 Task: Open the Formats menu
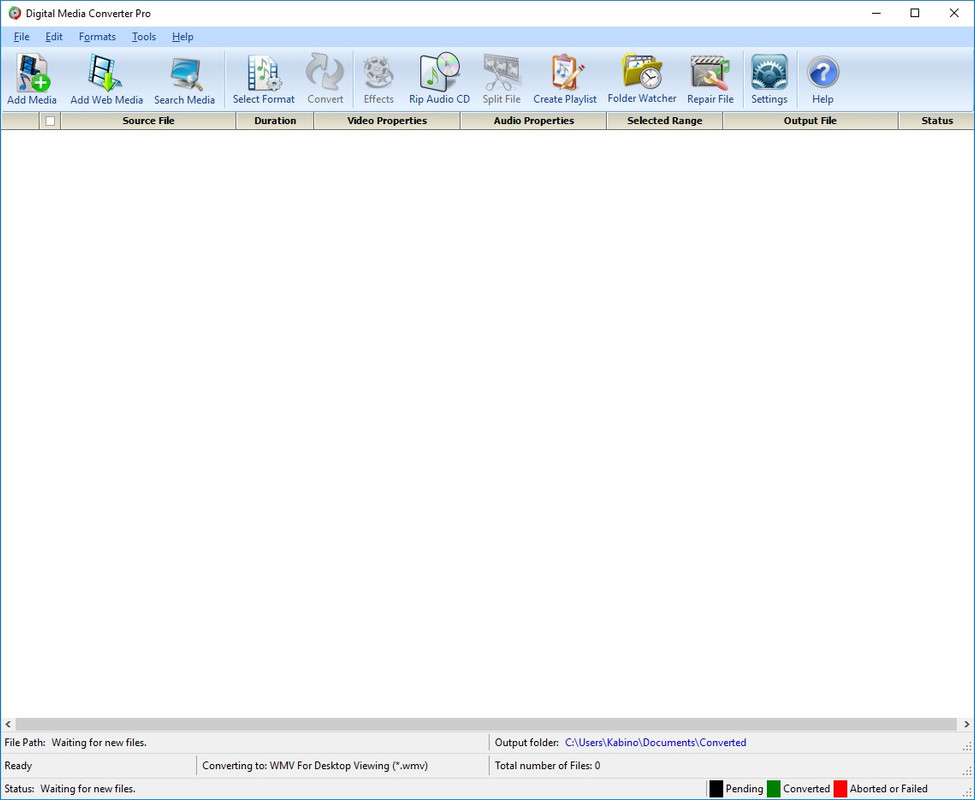tap(97, 37)
